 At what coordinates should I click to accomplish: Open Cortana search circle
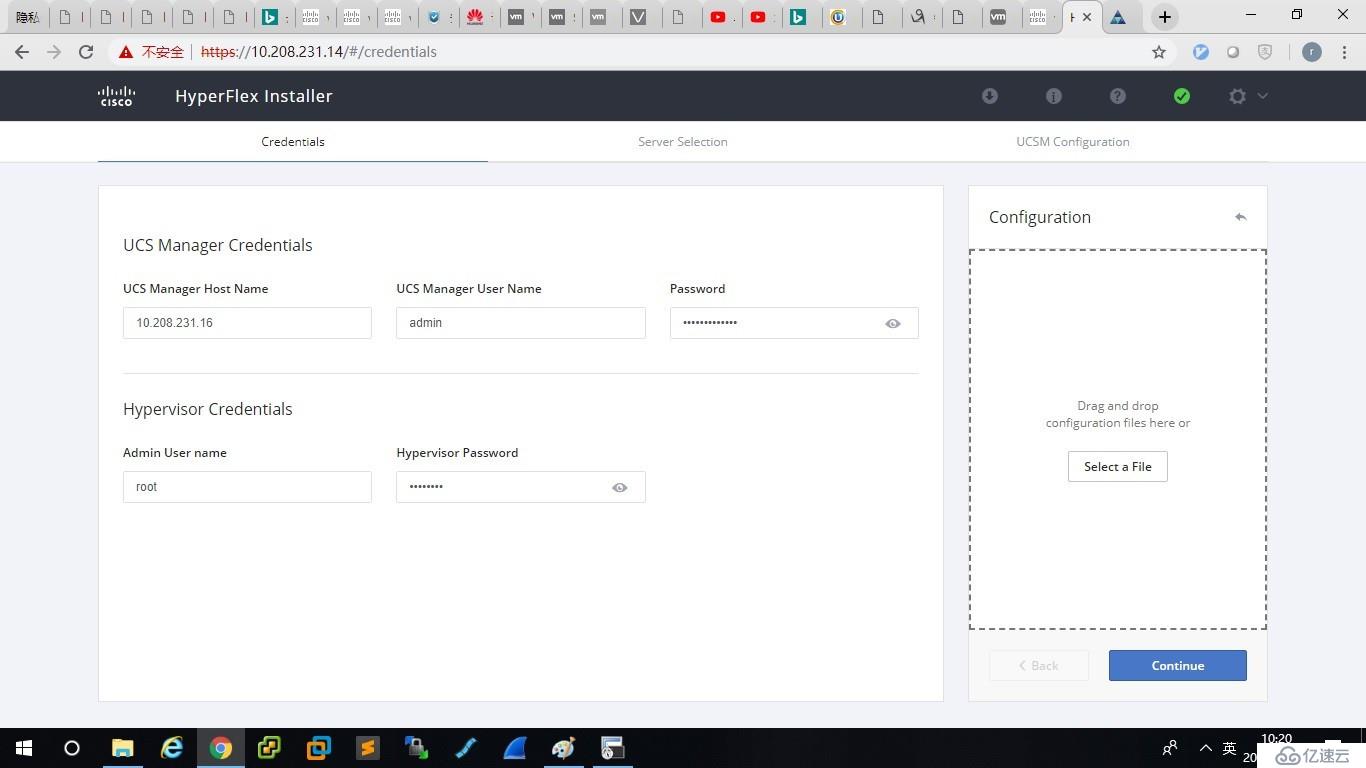(x=72, y=748)
